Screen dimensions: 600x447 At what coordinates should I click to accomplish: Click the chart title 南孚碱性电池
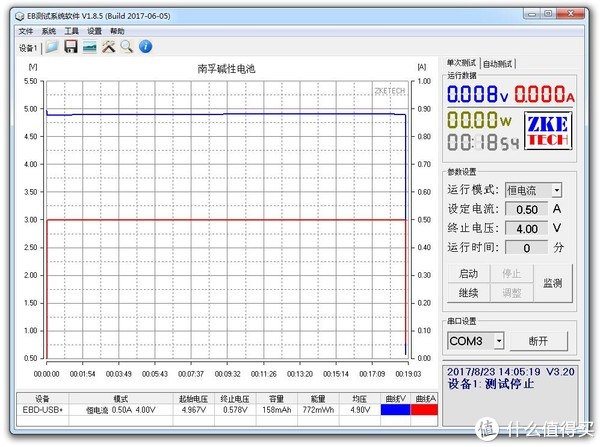(226, 69)
